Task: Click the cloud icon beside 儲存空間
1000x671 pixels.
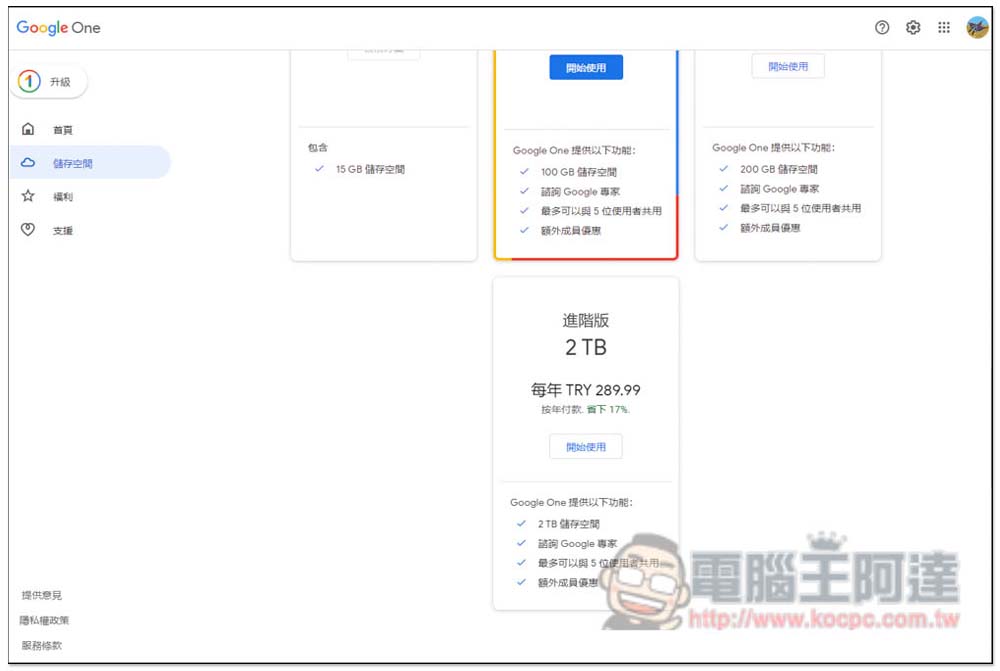Action: tap(28, 163)
